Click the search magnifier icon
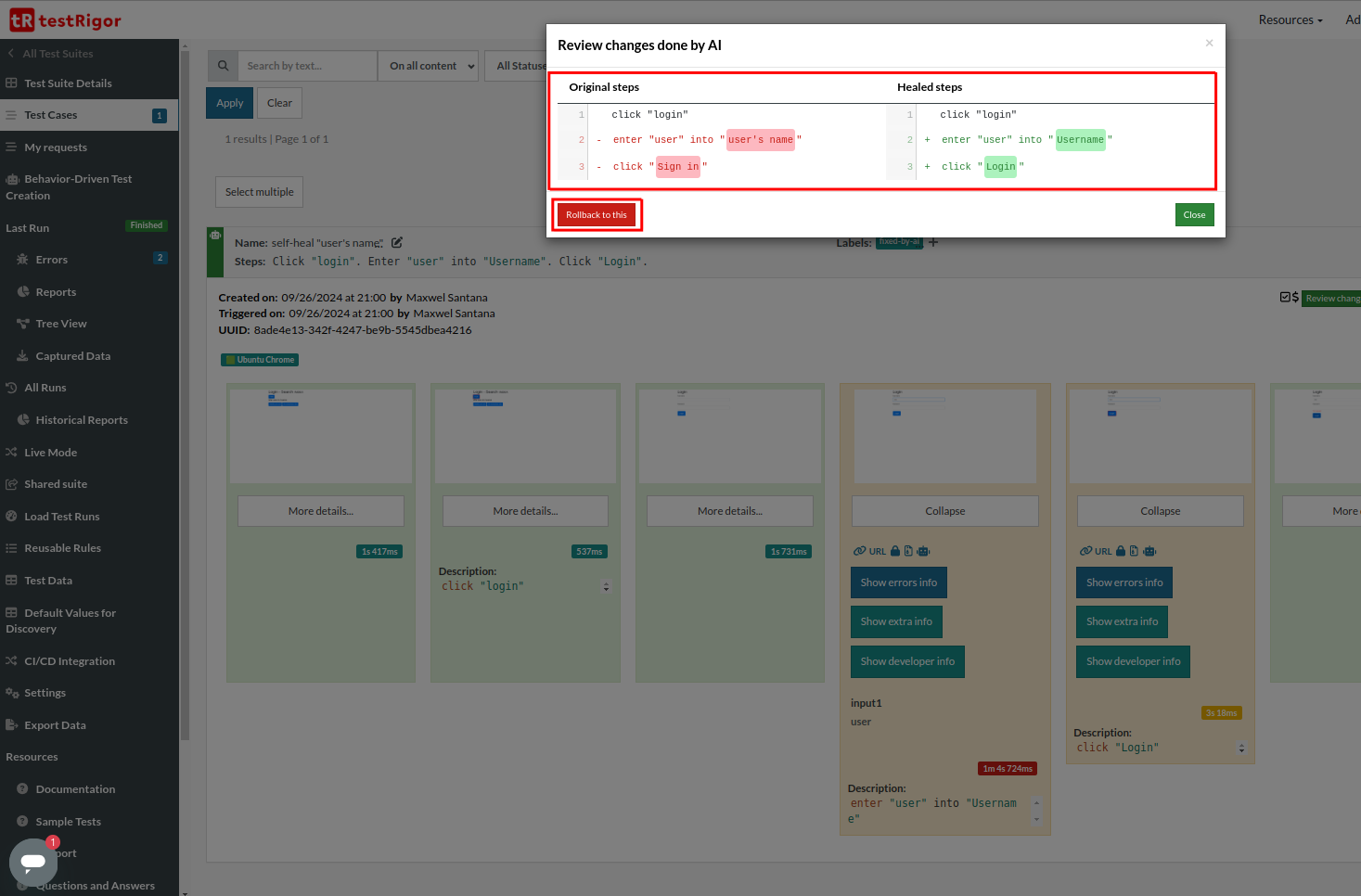 pos(223,66)
